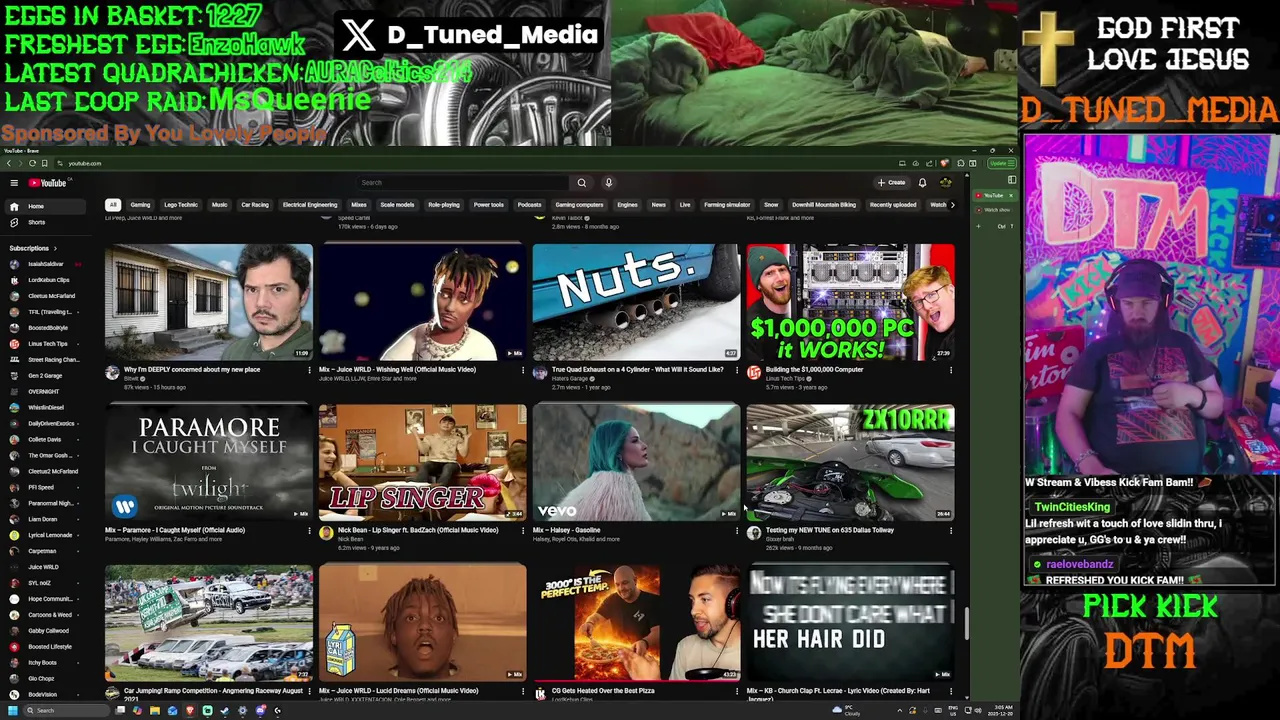Click the Brave Shields lion icon

coord(945,163)
